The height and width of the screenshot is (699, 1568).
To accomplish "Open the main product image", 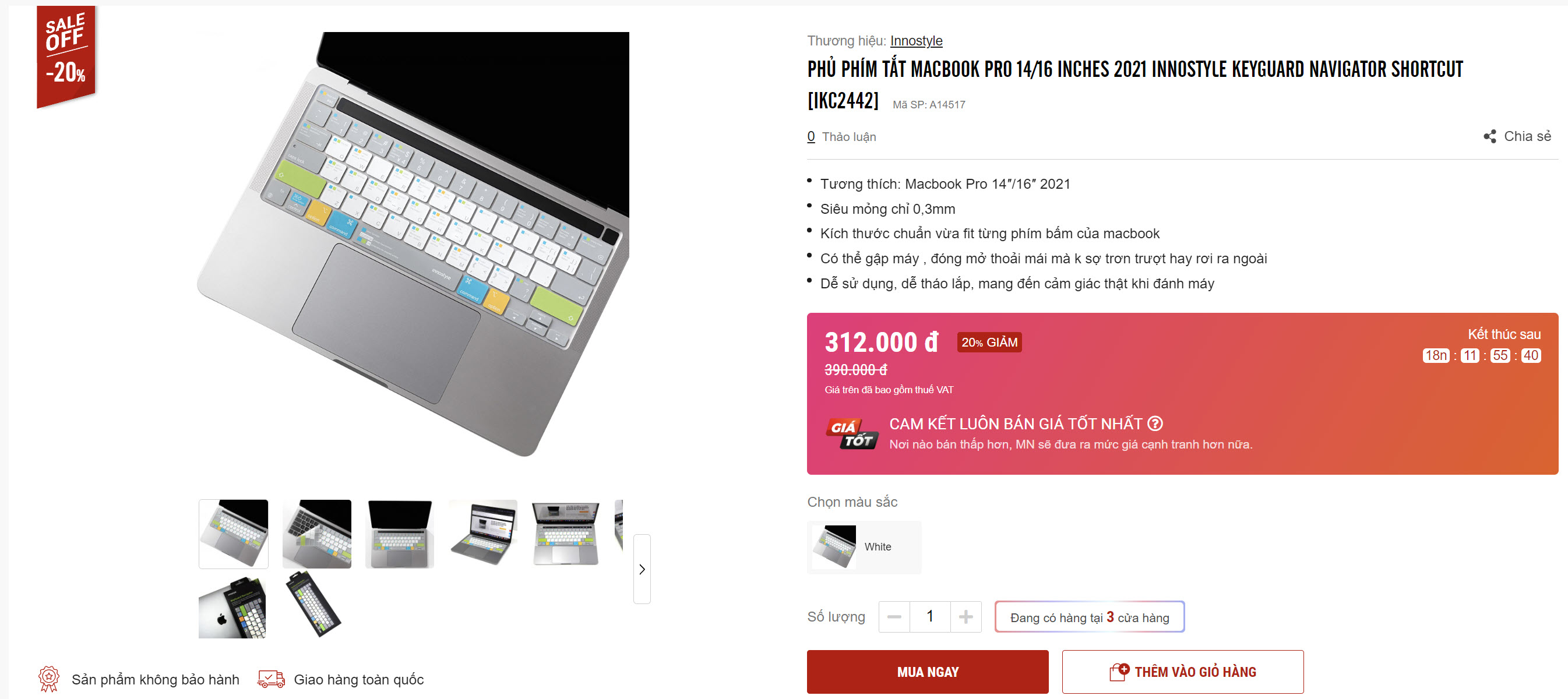I will pyautogui.click(x=413, y=243).
